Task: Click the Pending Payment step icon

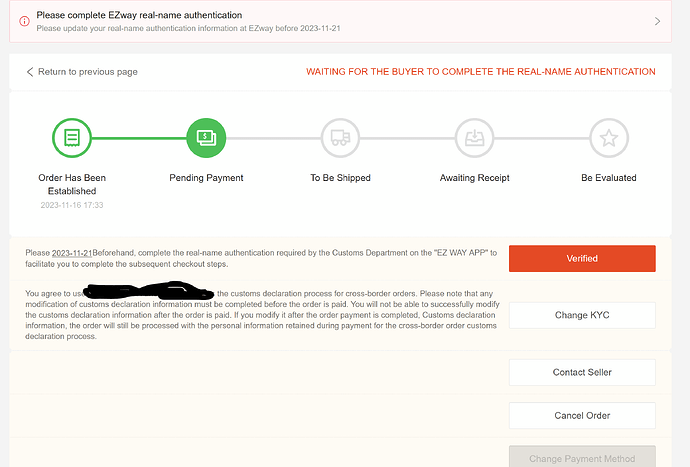Action: (x=207, y=137)
